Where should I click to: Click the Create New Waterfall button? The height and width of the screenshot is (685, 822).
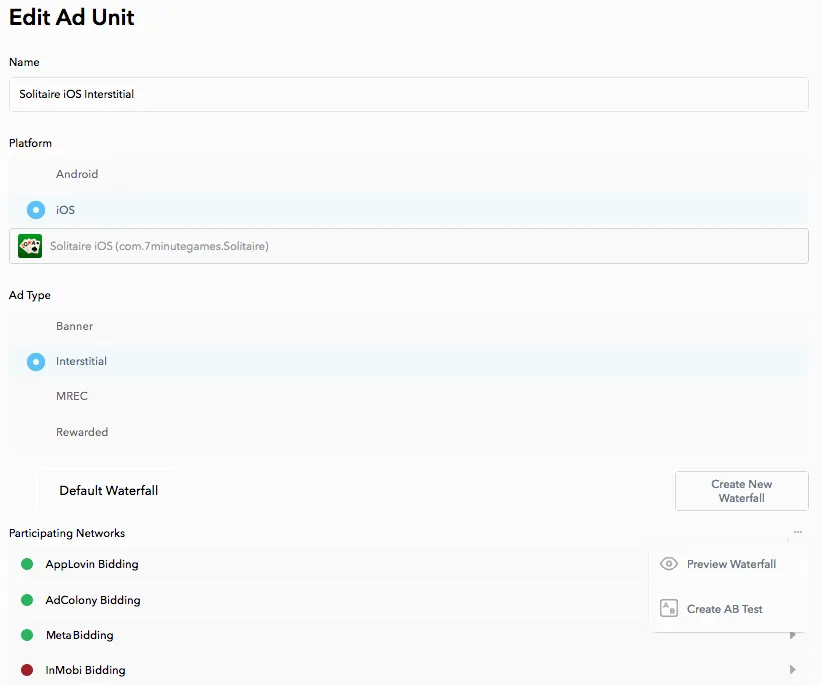coord(741,491)
